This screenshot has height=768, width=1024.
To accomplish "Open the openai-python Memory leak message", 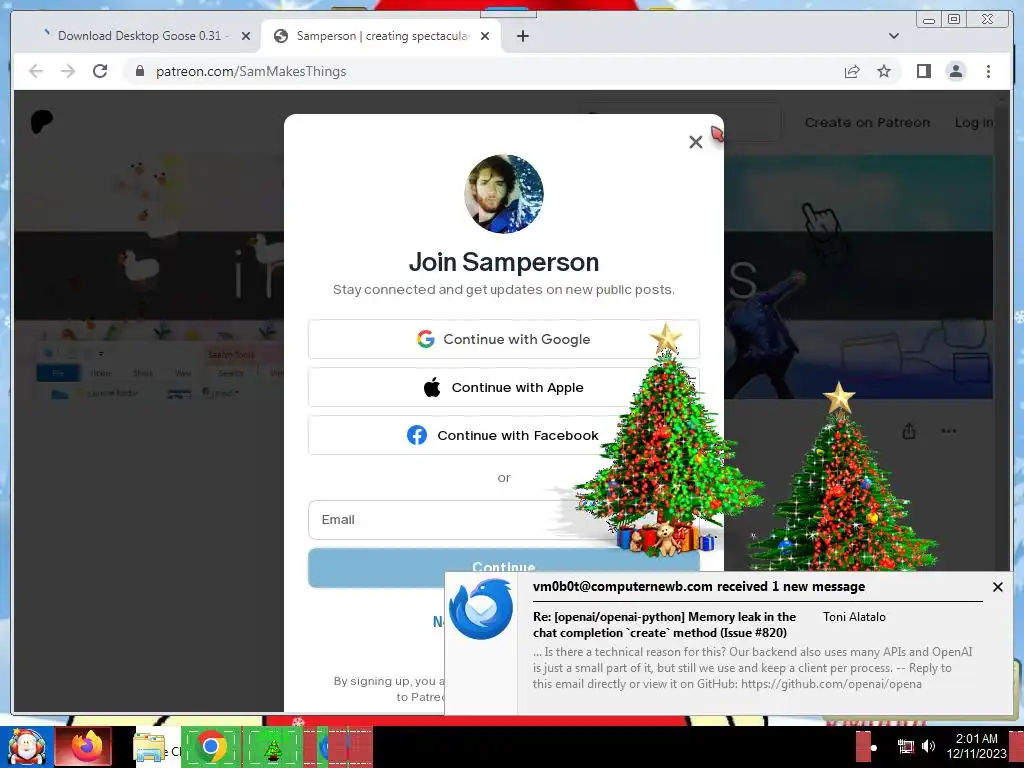I will (664, 624).
